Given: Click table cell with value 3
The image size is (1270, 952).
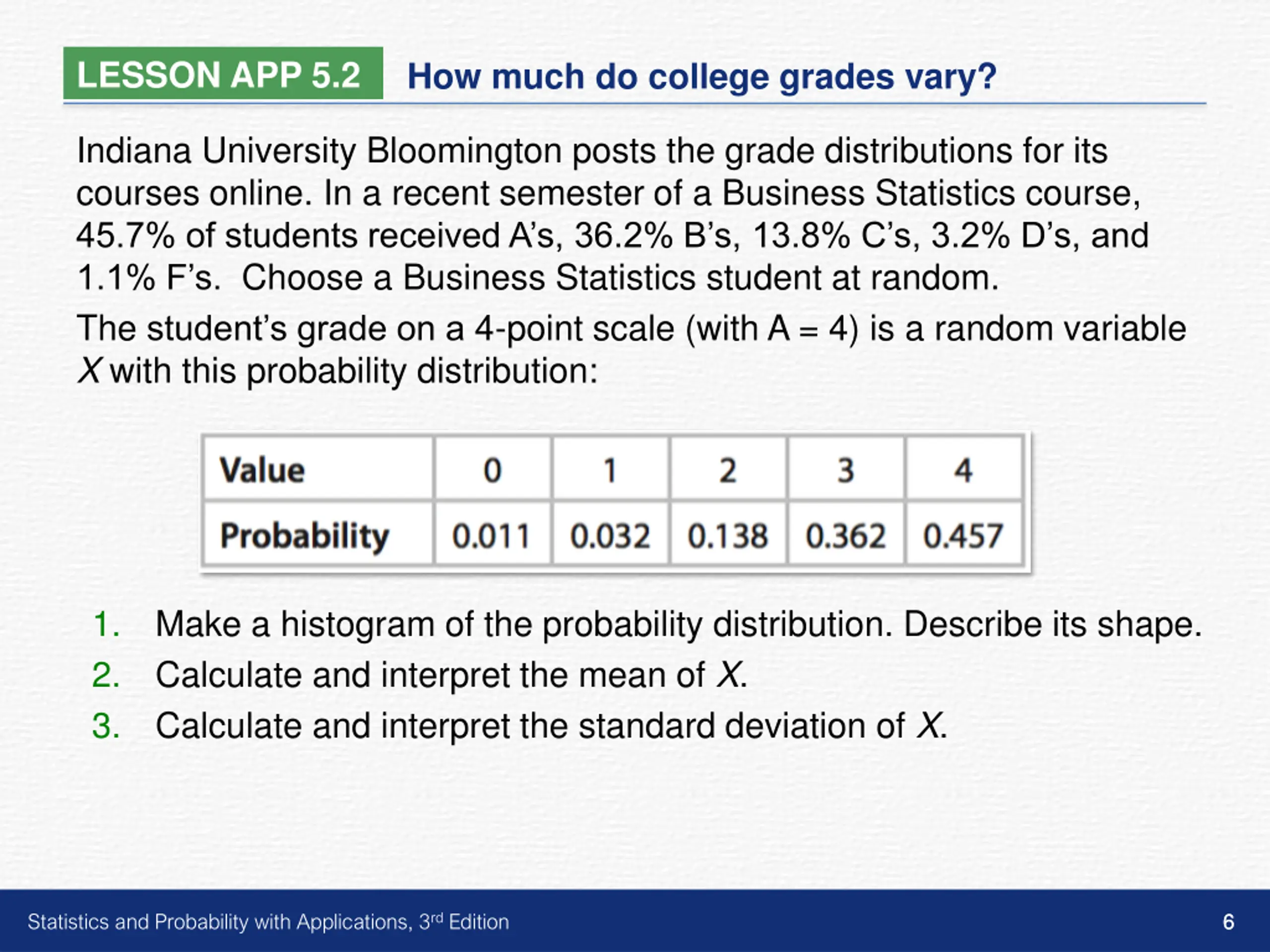Looking at the screenshot, I should 846,468.
